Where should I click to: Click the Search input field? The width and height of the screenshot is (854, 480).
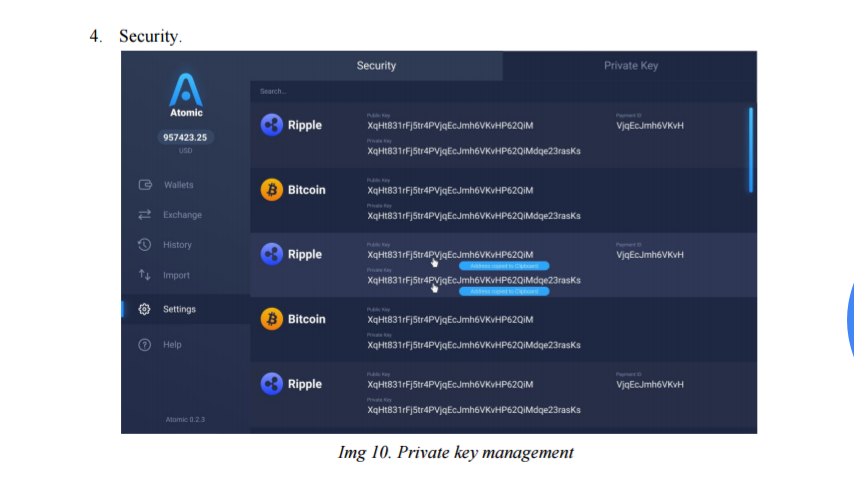[503, 91]
